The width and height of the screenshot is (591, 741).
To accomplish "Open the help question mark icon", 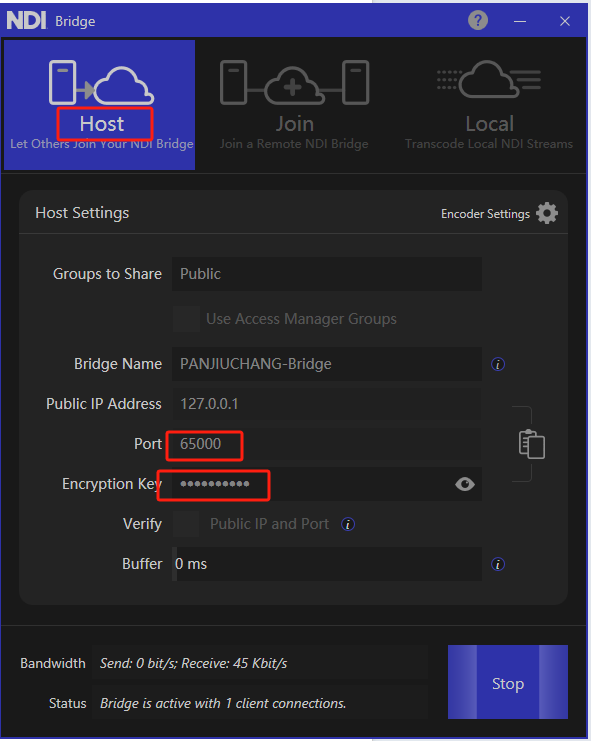I will point(478,20).
